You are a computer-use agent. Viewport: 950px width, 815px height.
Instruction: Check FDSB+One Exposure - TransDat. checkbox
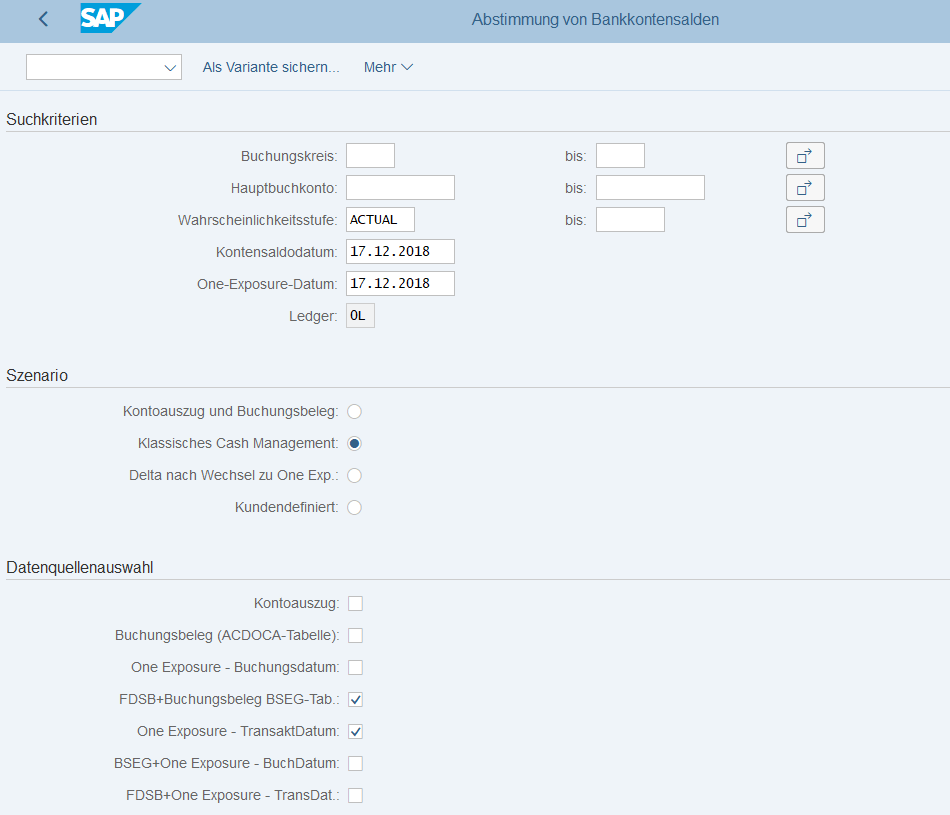click(x=356, y=796)
